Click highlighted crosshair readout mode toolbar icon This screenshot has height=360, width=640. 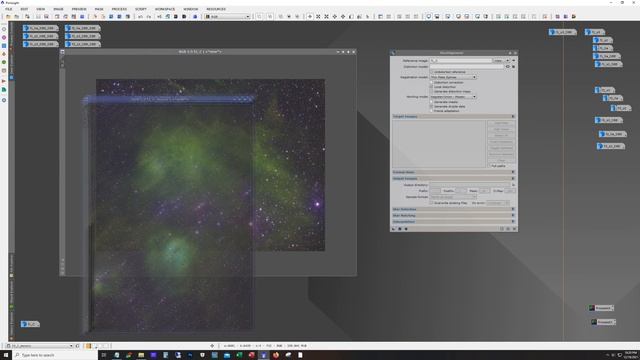[x=310, y=16]
